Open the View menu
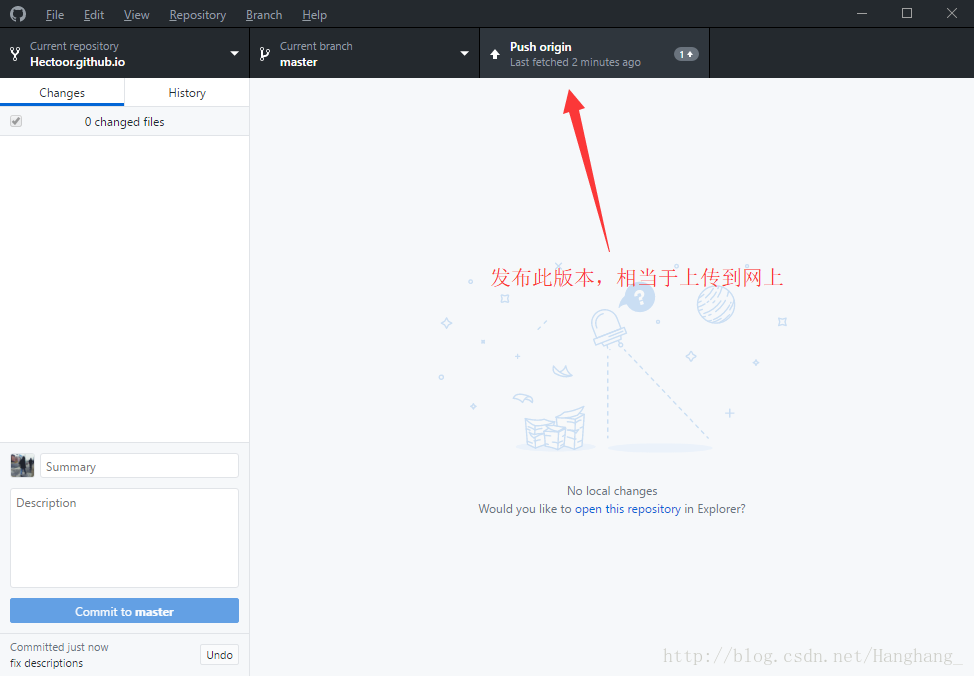Viewport: 974px width, 676px height. (136, 14)
